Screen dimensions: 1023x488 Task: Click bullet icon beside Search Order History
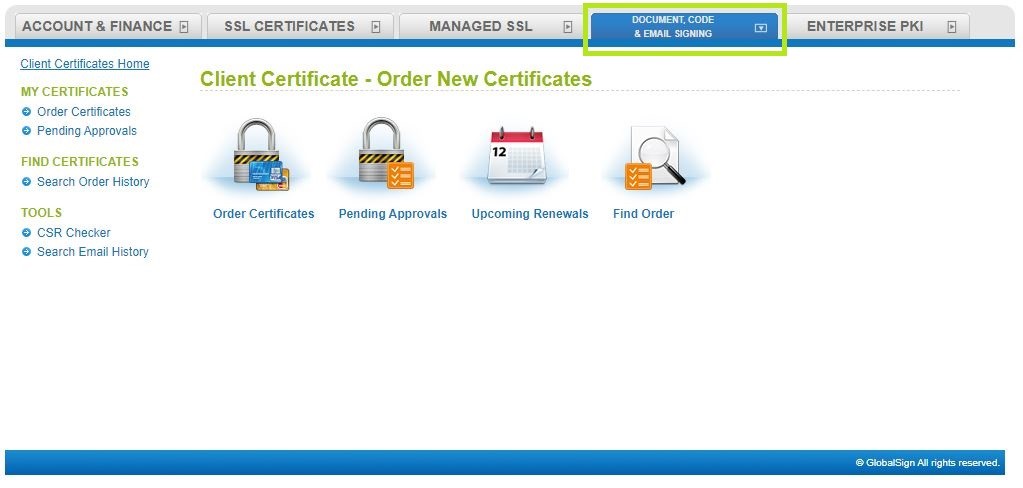tap(26, 181)
